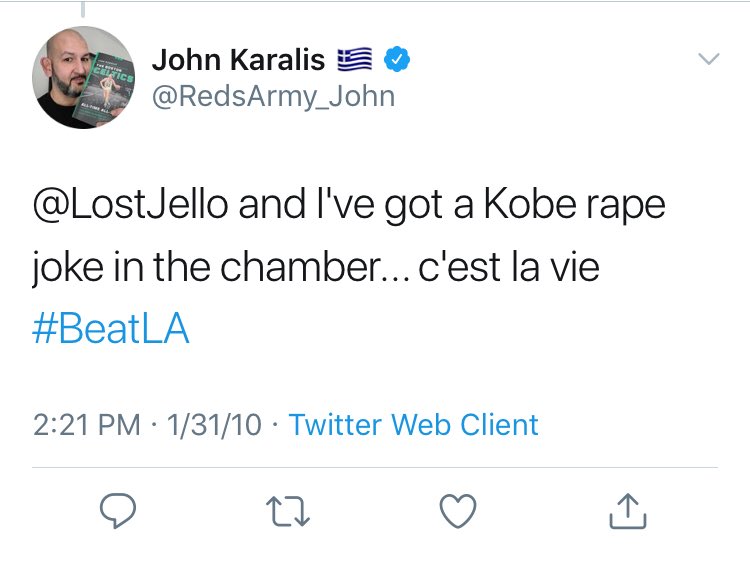The width and height of the screenshot is (750, 577).
Task: Click the reply speech bubble icon
Action: pos(119,512)
